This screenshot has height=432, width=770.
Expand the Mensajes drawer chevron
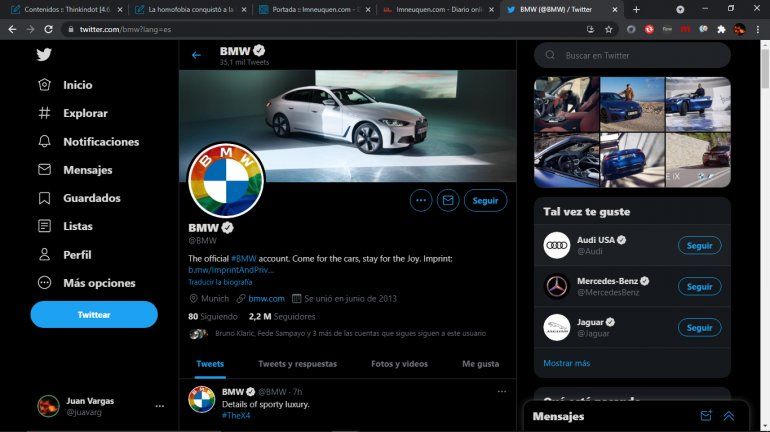click(729, 416)
